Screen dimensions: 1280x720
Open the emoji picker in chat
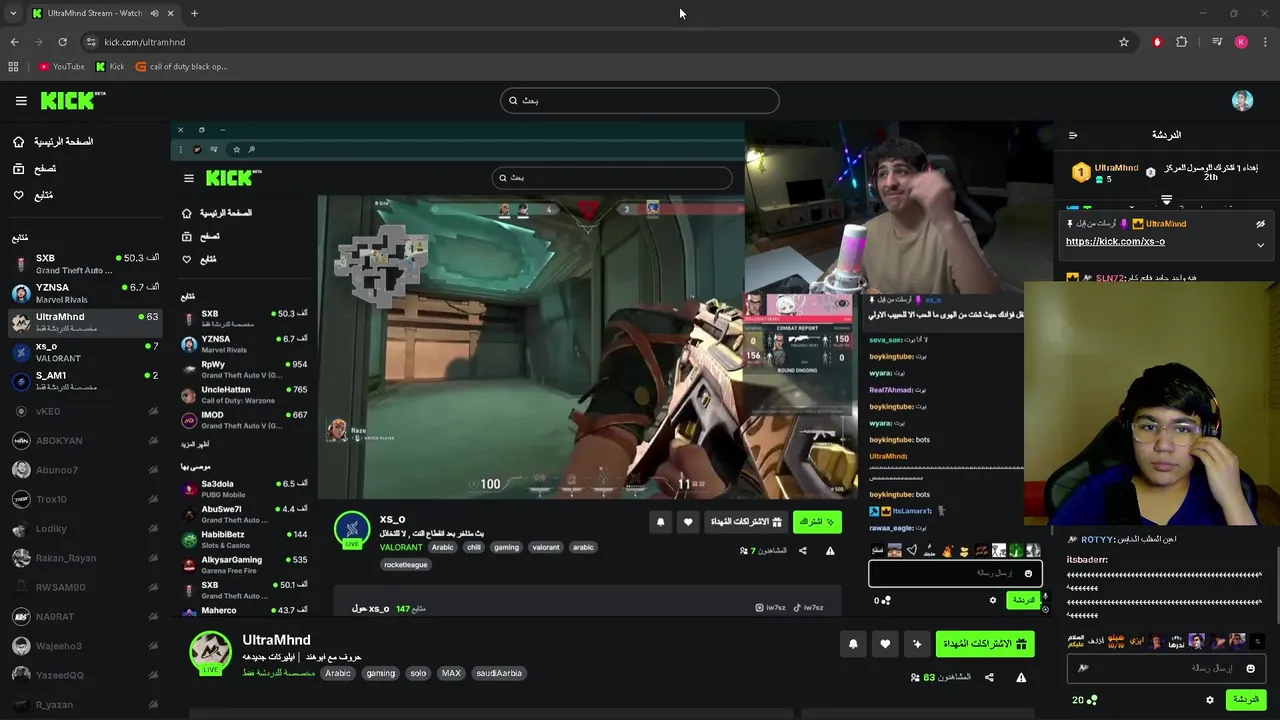point(1250,668)
